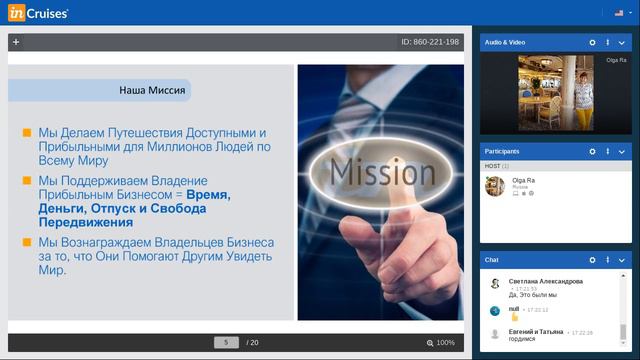
Task: Click the Chat panel title
Action: click(x=491, y=260)
